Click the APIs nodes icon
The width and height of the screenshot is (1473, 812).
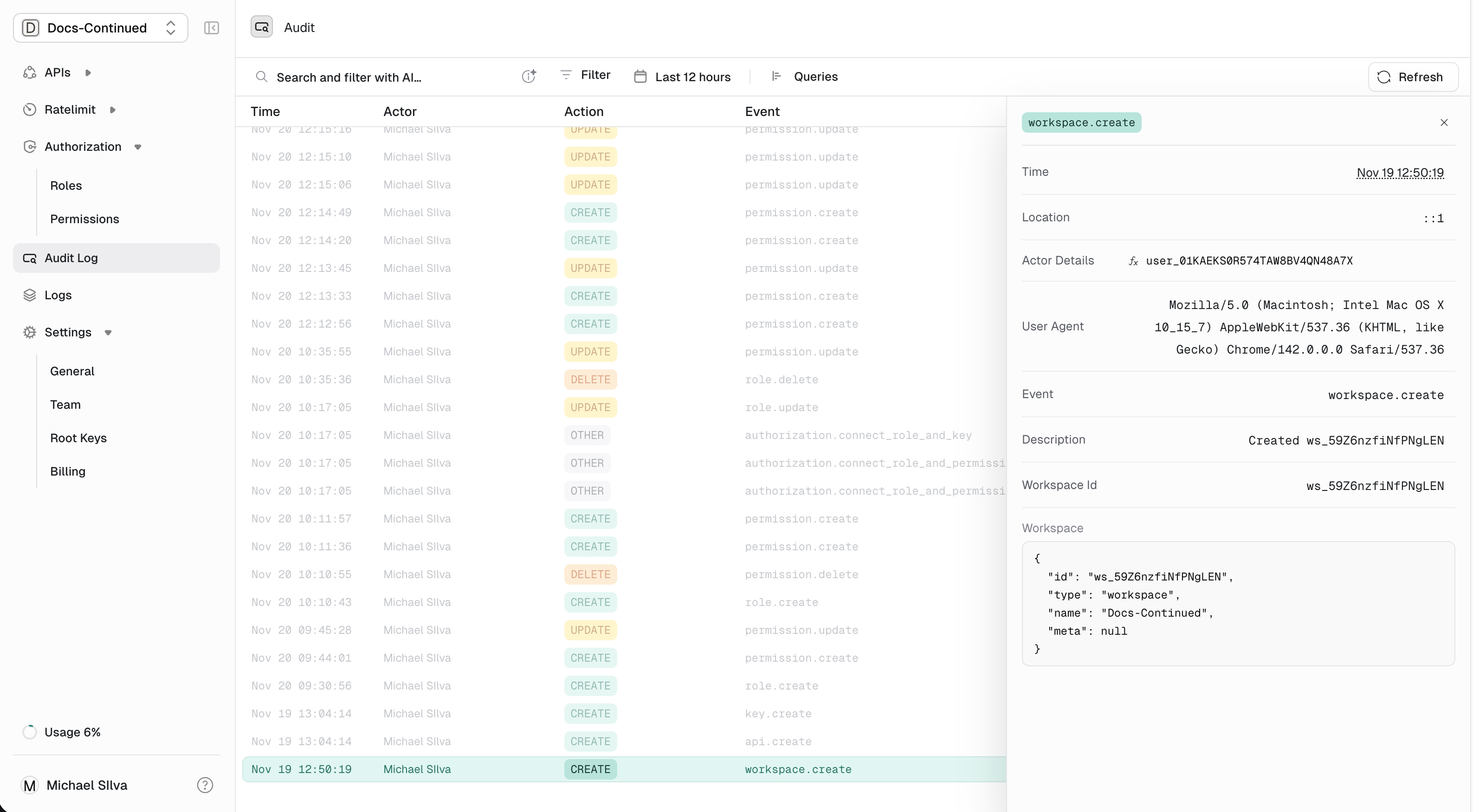pyautogui.click(x=30, y=73)
